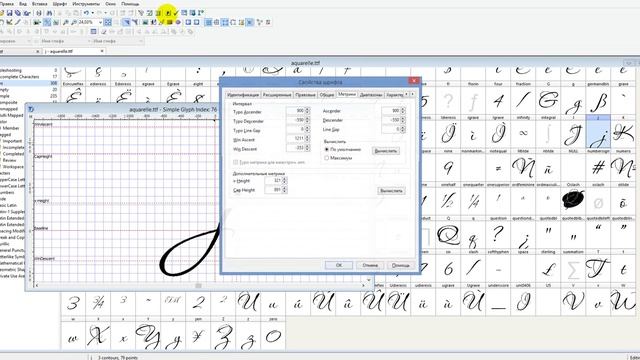This screenshot has width=640, height=360.
Task: Click the highlighted pointer tool icon in second toolbar
Action: pyautogui.click(x=126, y=22)
